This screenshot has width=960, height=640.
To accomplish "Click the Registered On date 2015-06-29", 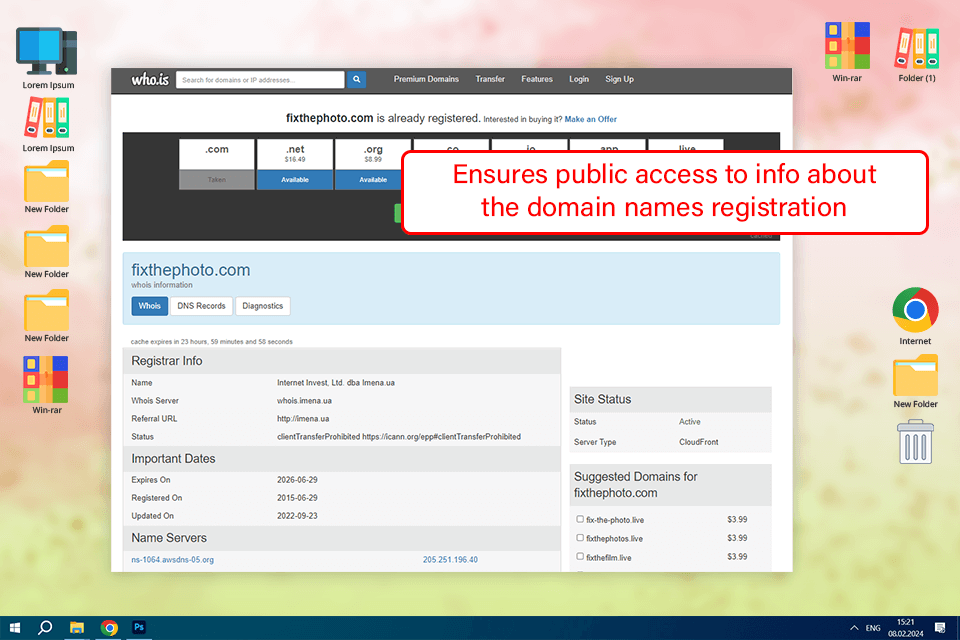I will [297, 498].
